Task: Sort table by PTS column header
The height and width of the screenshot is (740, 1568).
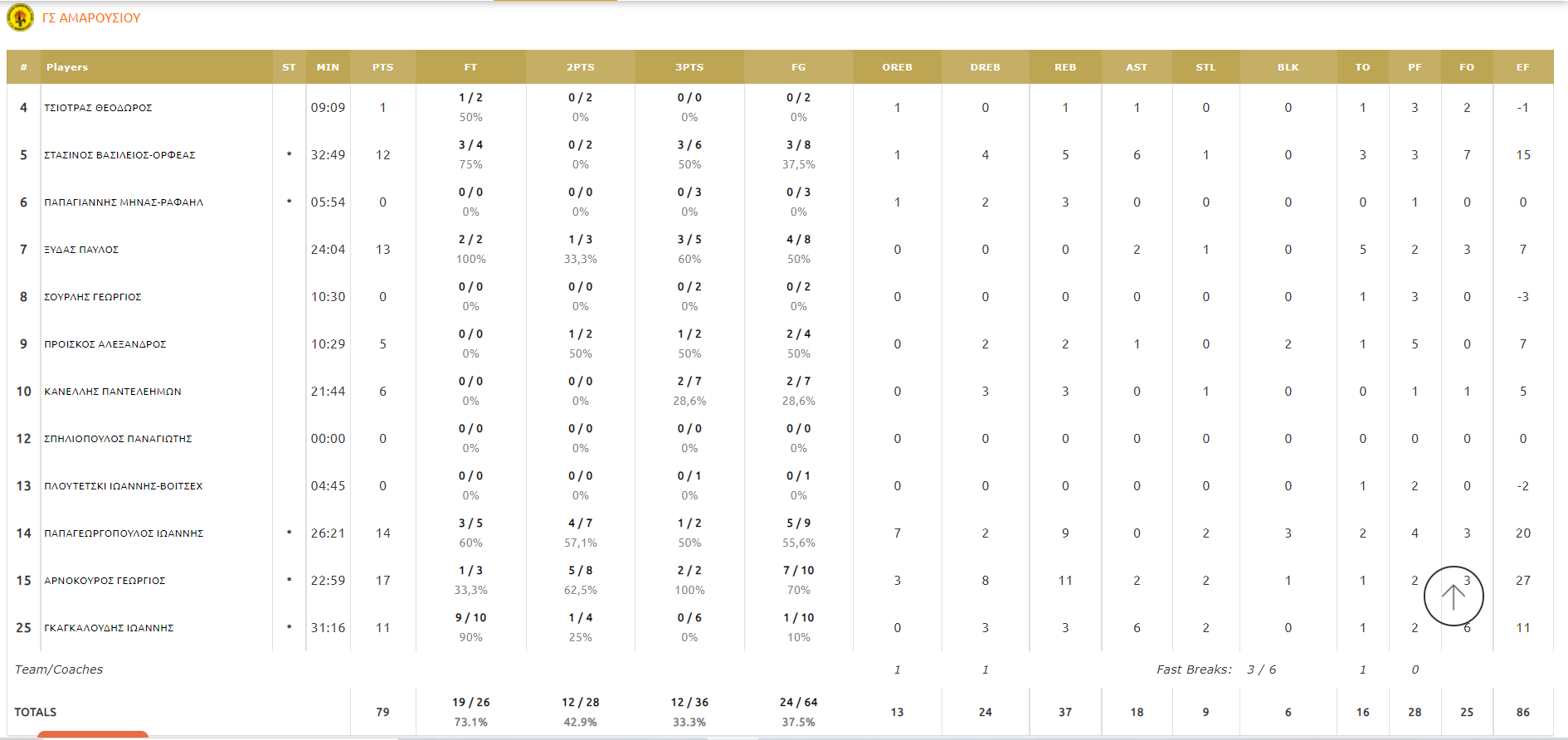Action: [x=382, y=67]
